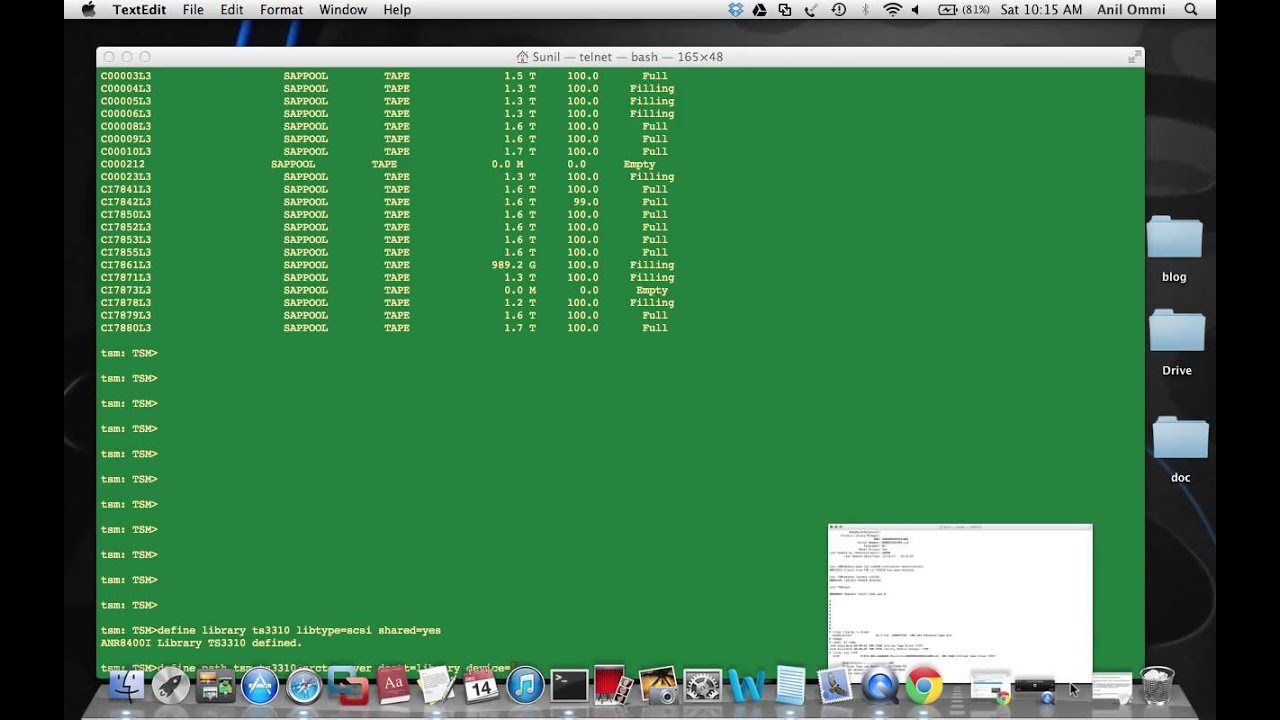Launch Photo Booth from the Dock
This screenshot has width=1280, height=720.
pos(613,686)
